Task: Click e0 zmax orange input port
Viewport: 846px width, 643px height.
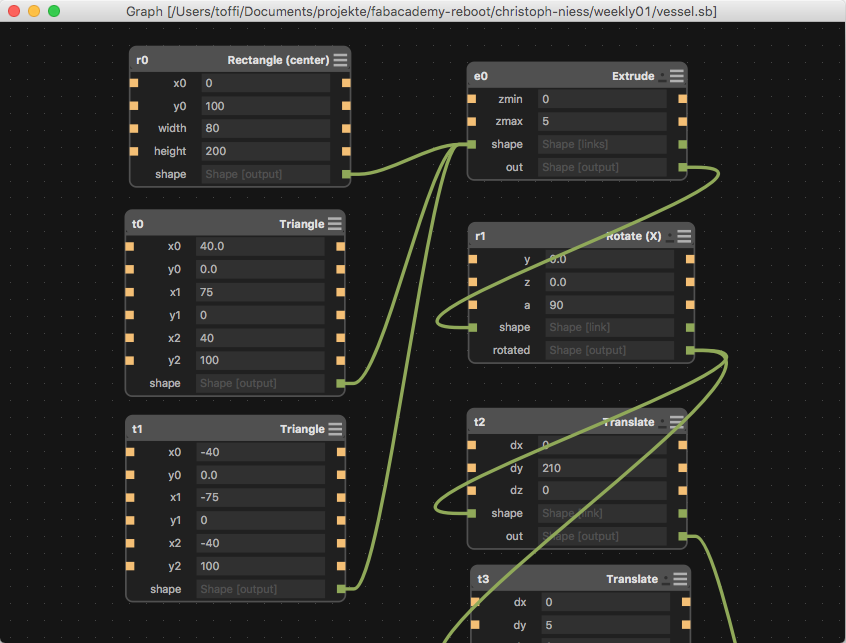Action: click(472, 121)
